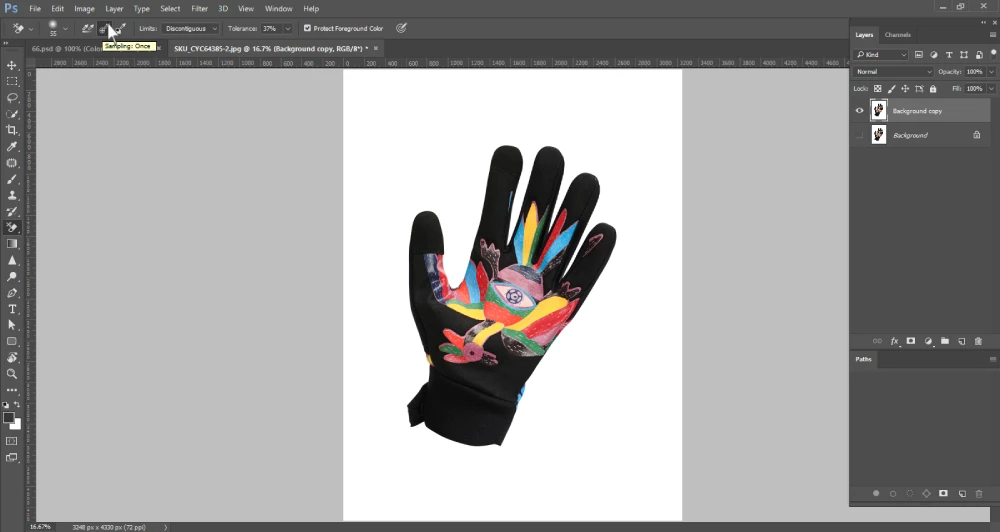Toggle Quick Mask mode
The image size is (1000, 532).
click(11, 441)
